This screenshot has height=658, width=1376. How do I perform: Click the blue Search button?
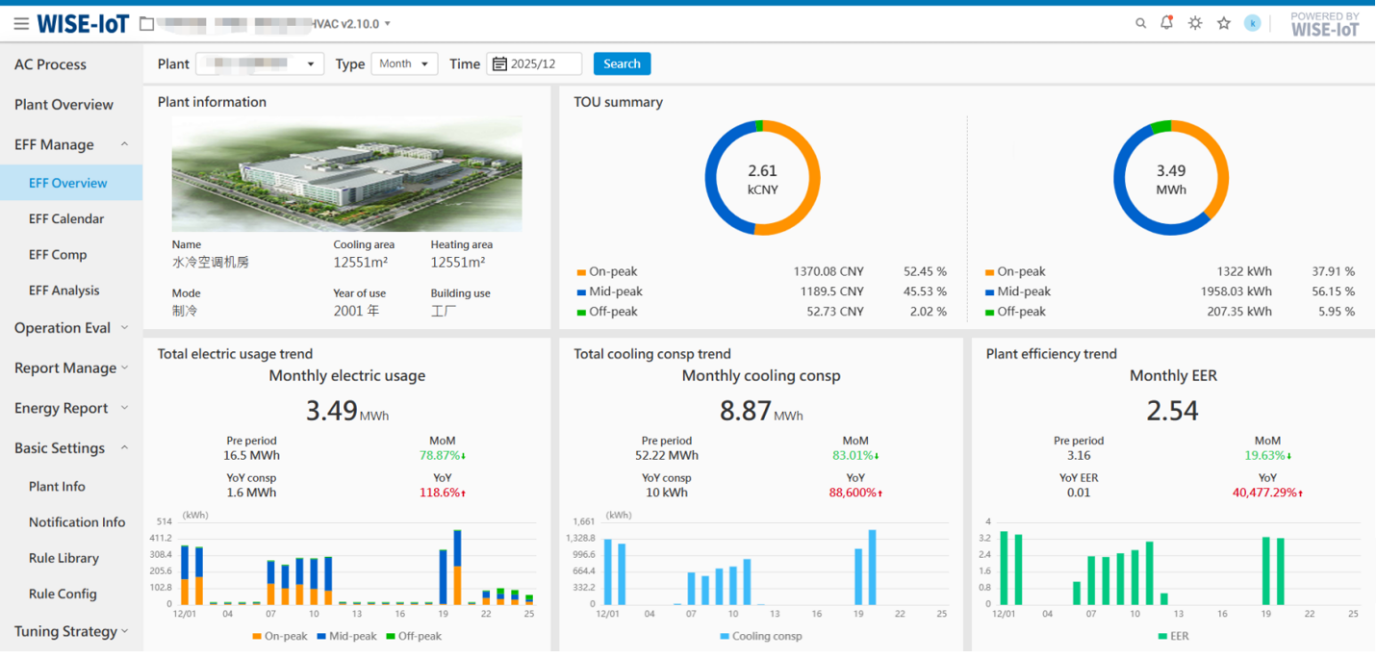[622, 64]
